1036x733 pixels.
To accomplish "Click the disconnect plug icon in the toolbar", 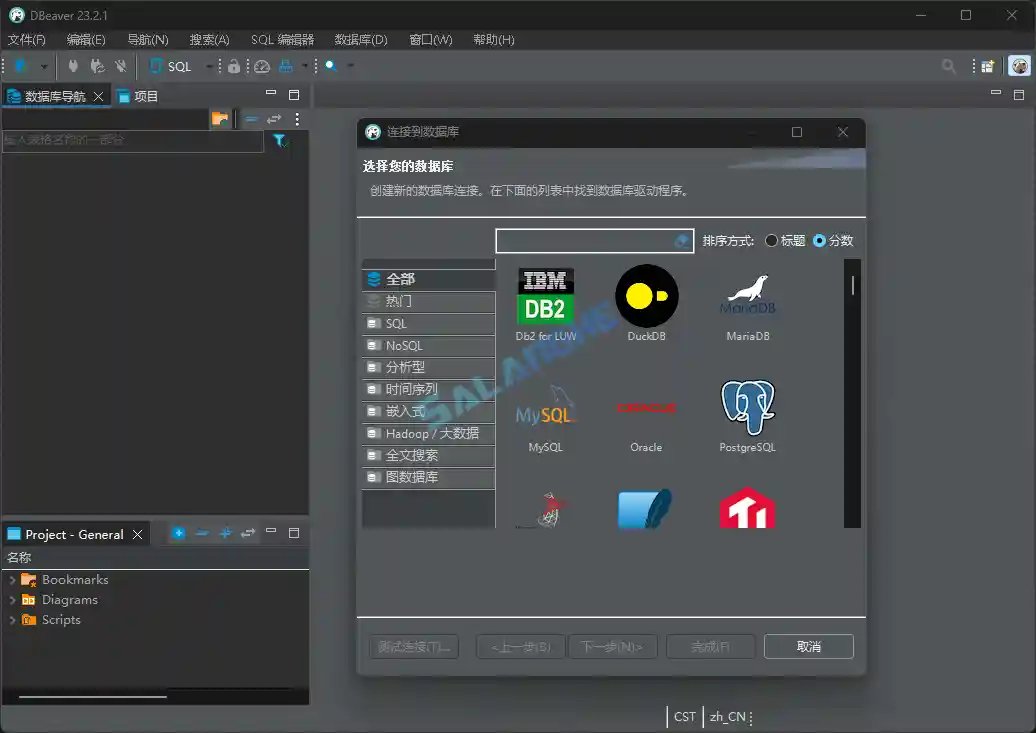I will tap(119, 66).
